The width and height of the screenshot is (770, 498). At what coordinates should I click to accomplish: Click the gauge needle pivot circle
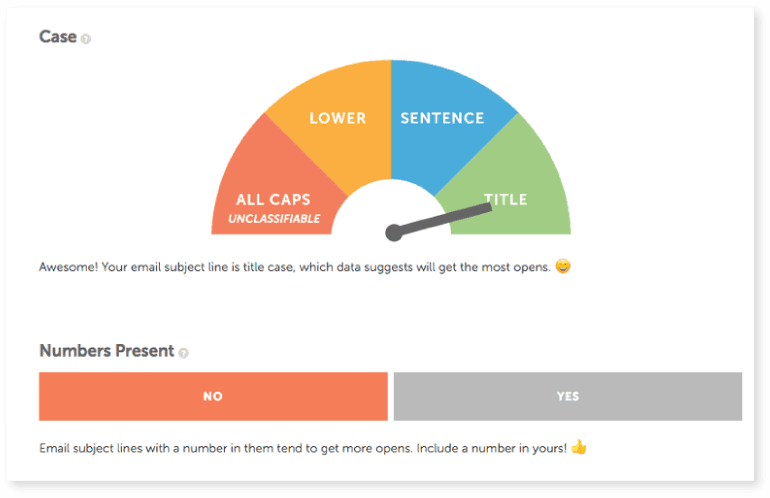point(394,233)
